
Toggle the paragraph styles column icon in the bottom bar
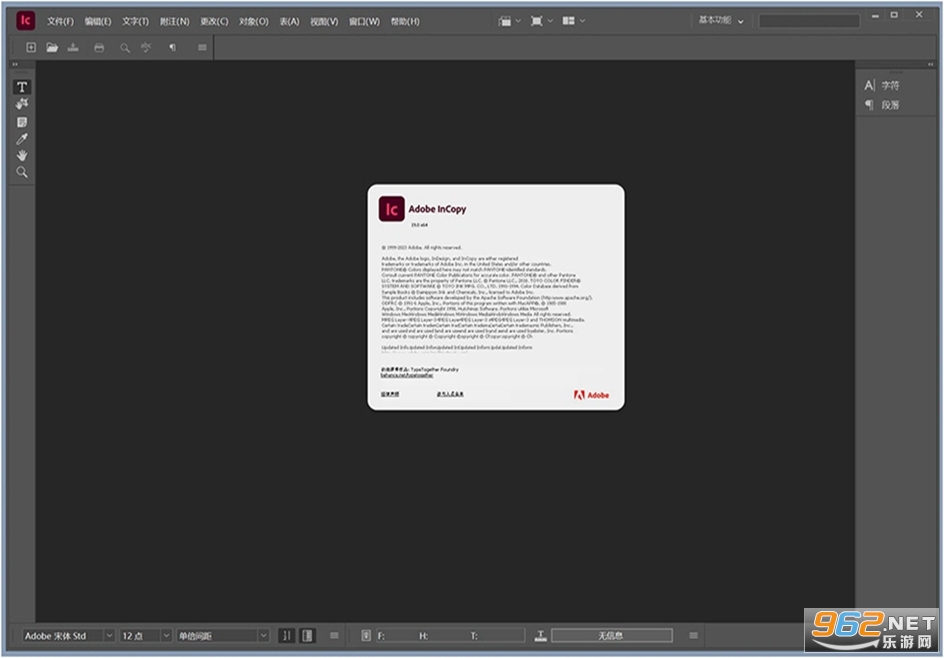[x=307, y=636]
